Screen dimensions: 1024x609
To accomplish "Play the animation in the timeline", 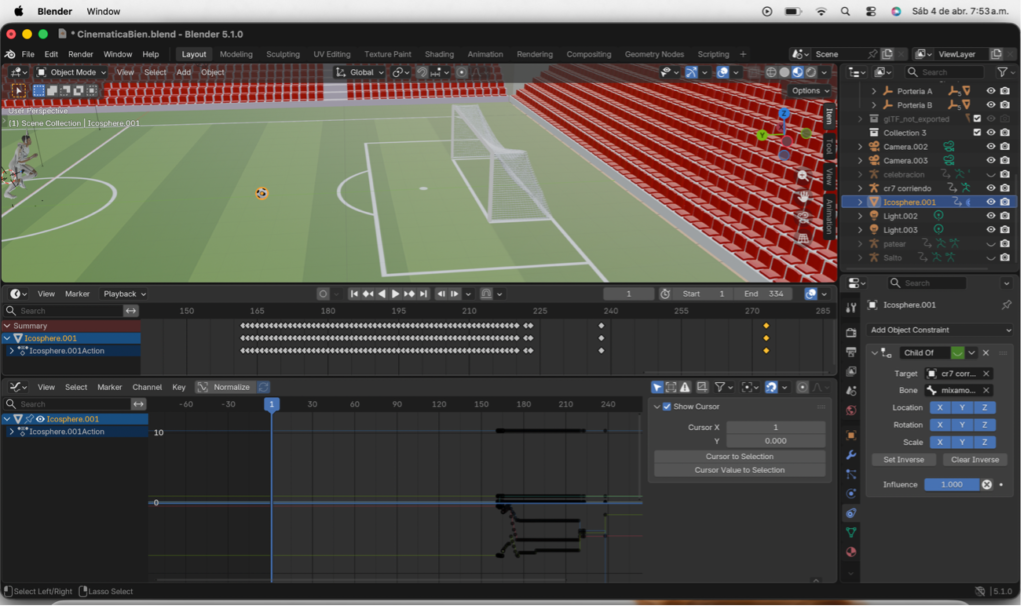I will pos(396,294).
